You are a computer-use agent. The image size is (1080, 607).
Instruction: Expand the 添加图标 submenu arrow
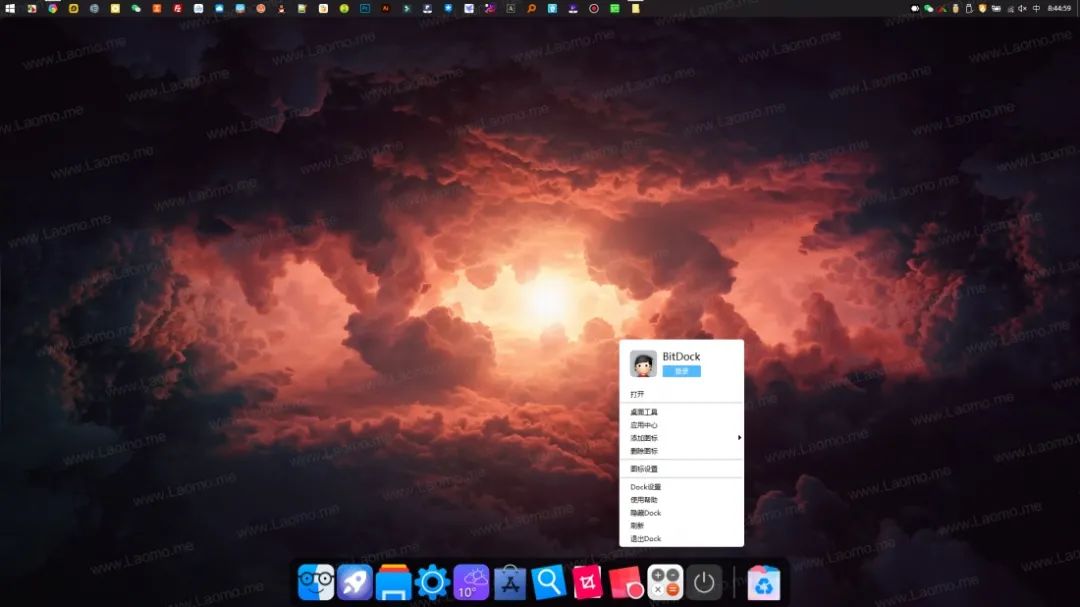tap(737, 438)
